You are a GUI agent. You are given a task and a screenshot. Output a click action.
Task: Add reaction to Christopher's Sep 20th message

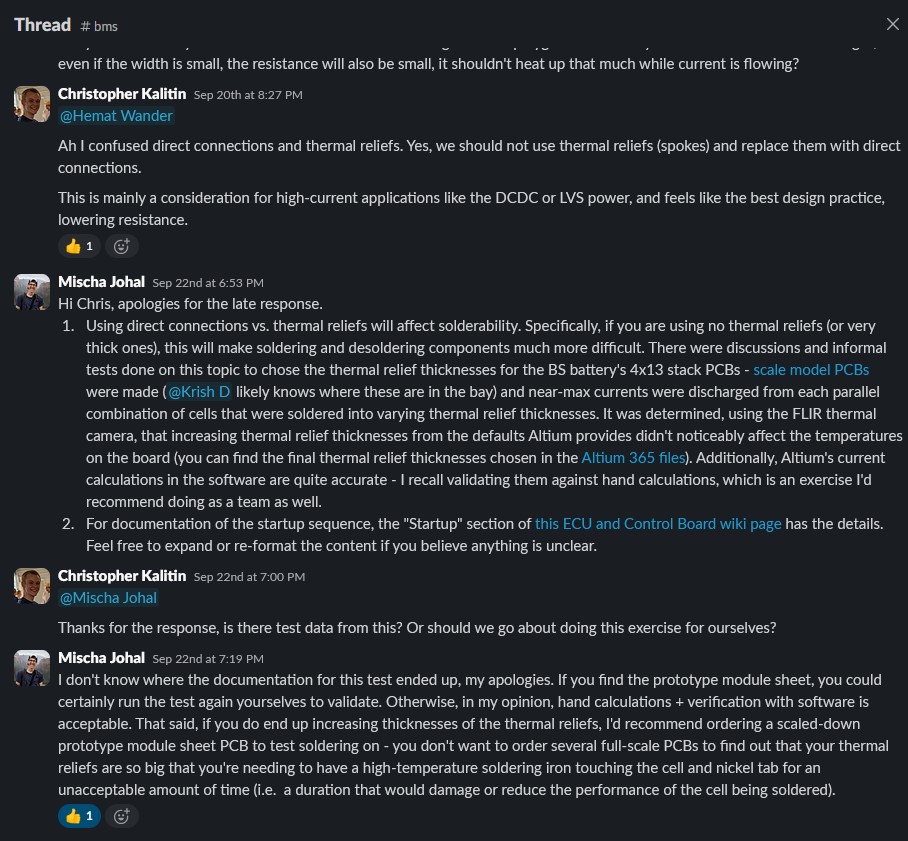pos(122,245)
